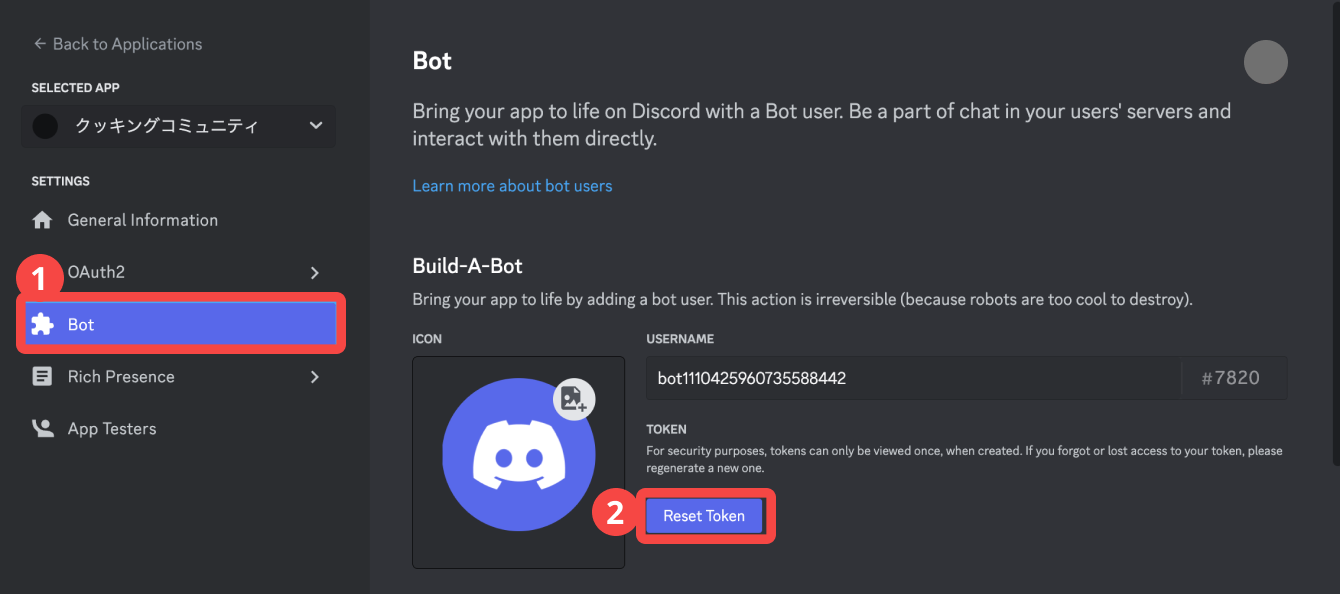Expand the Rich Presence chevron
This screenshot has height=594, width=1340.
[x=315, y=377]
